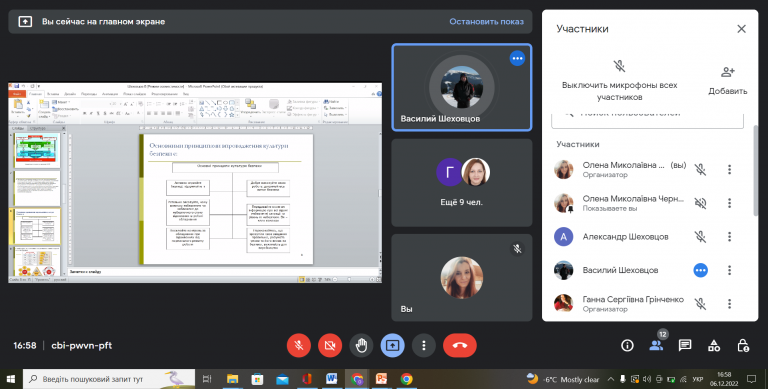Open PowerPoint from the Windows taskbar

click(381, 379)
